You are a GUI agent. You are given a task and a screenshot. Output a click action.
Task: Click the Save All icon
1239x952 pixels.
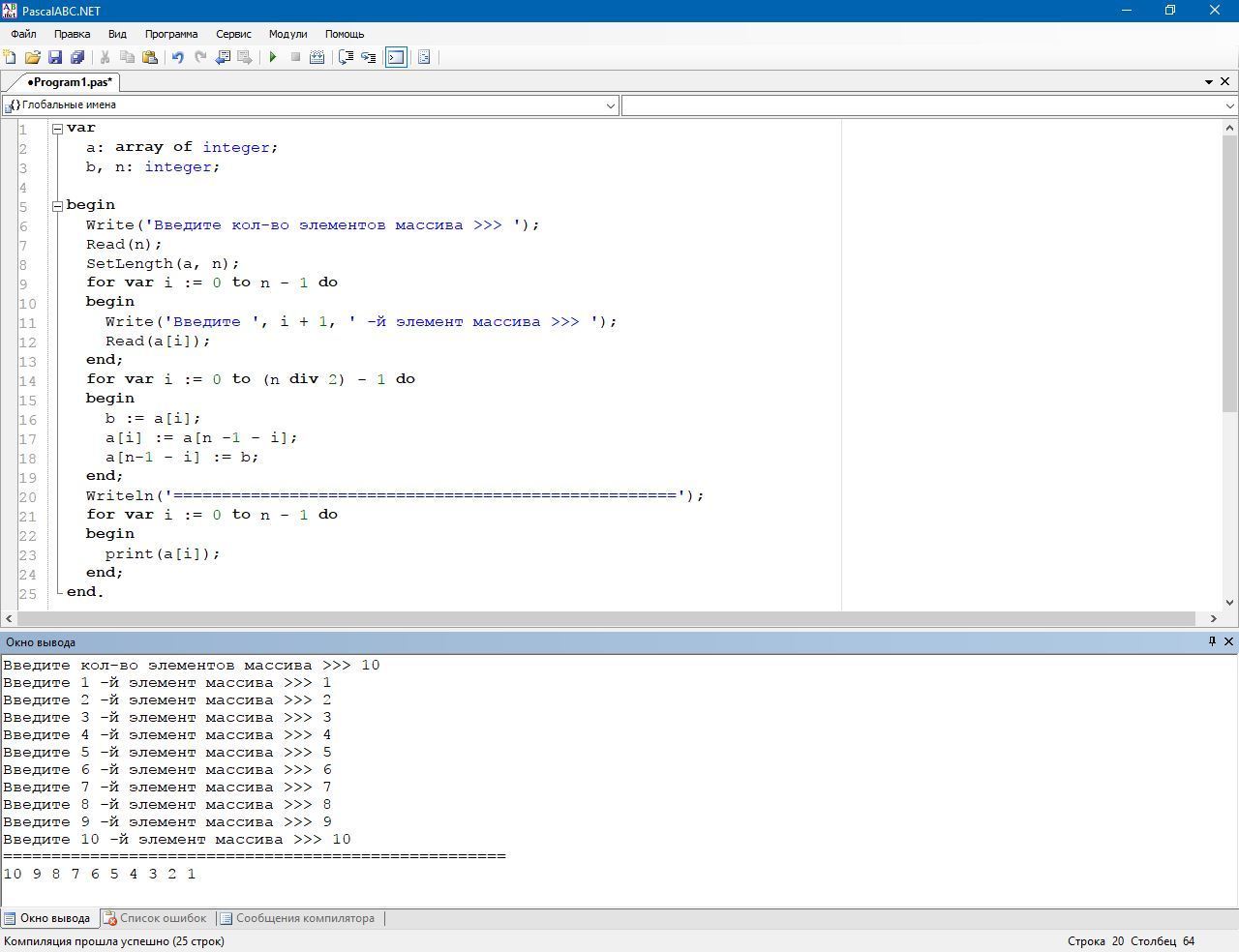click(x=77, y=58)
